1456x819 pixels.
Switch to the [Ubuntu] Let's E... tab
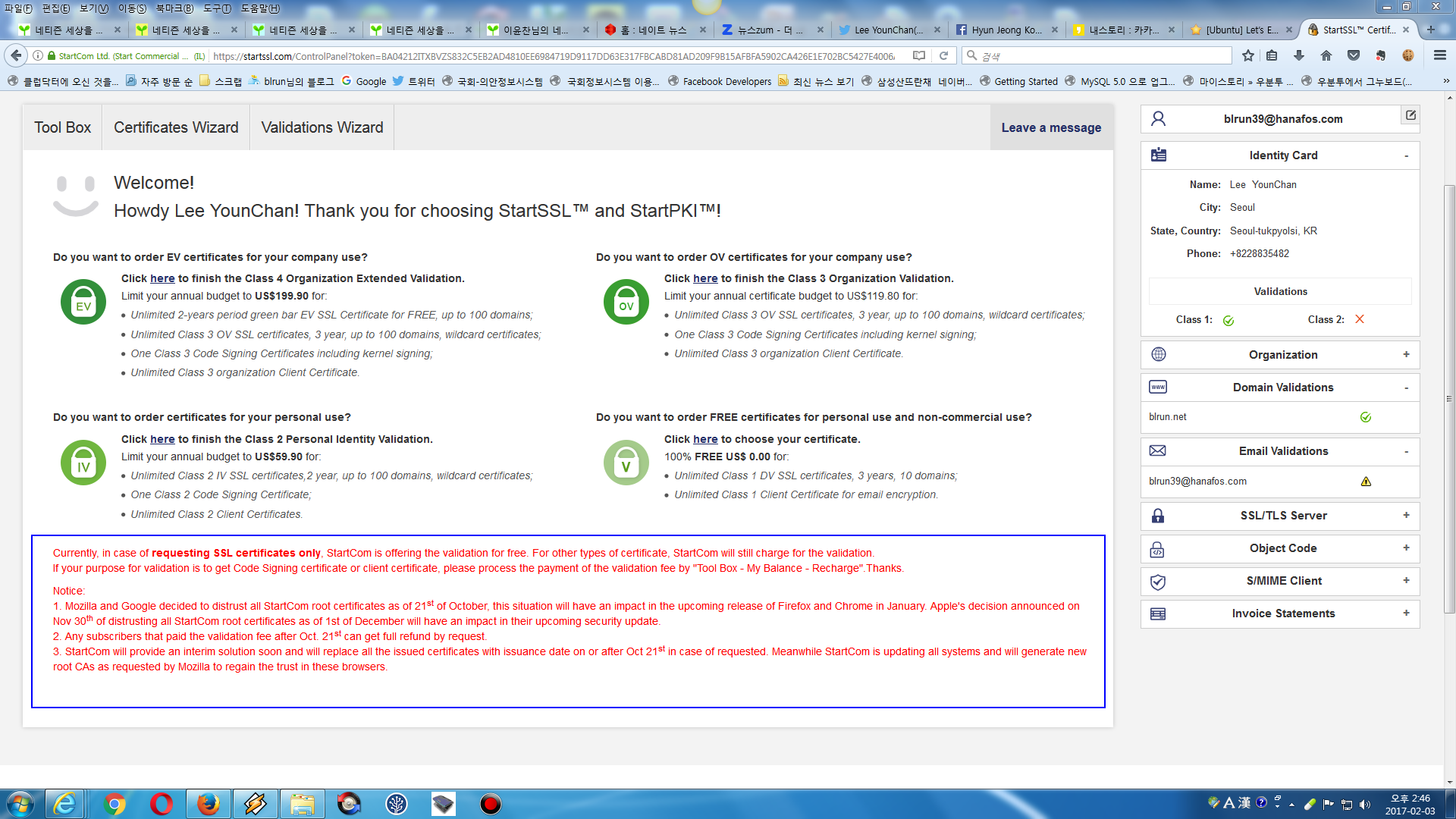(x=1241, y=30)
